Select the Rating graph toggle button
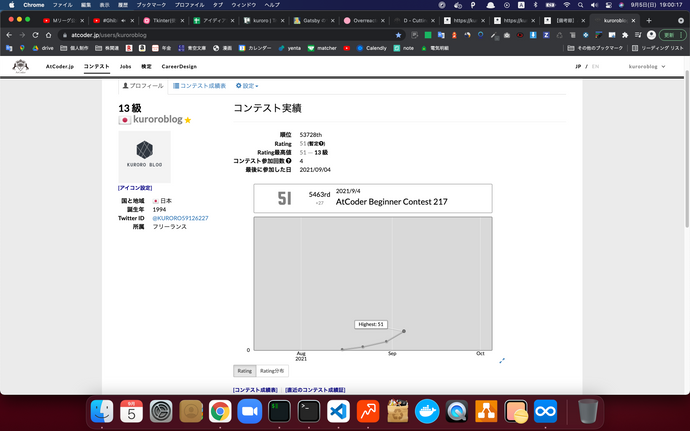 [x=245, y=371]
